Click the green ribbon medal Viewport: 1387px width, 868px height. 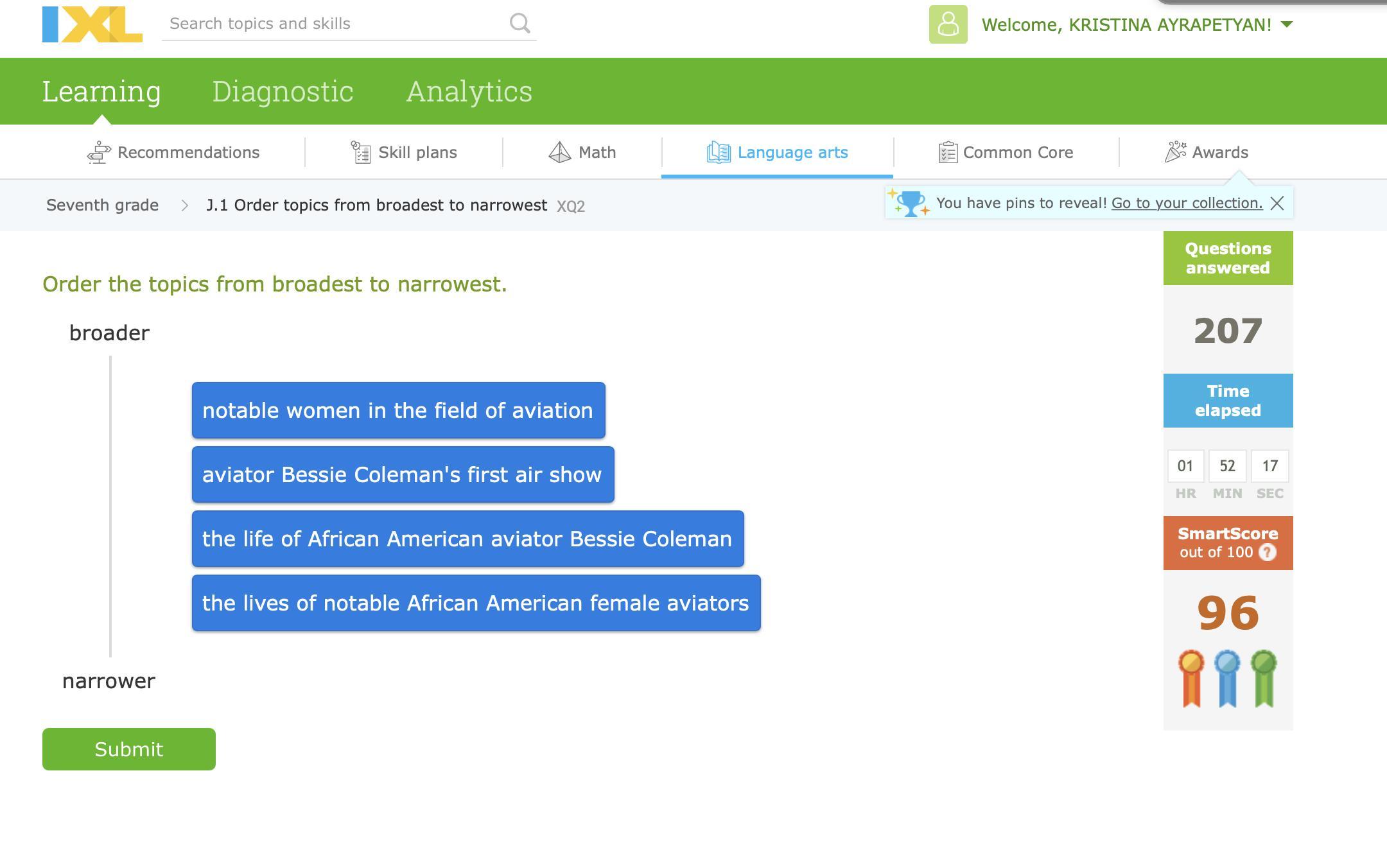(x=1264, y=678)
